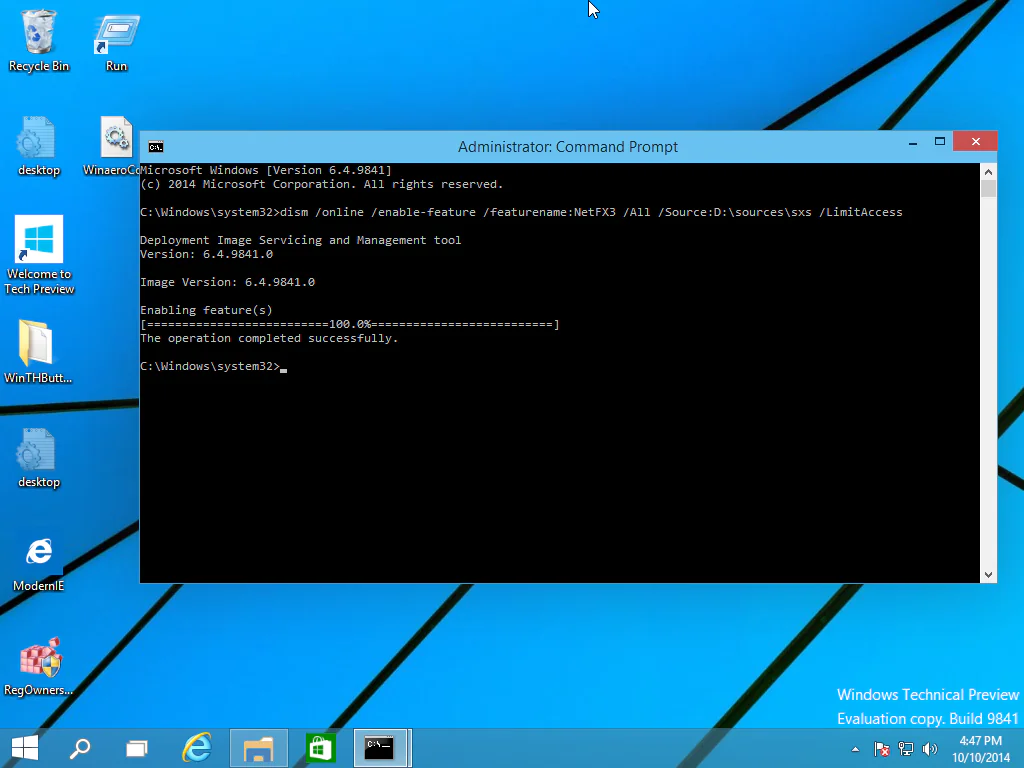Select the Command Prompt taskbar icon
This screenshot has height=768, width=1024.
(380, 747)
